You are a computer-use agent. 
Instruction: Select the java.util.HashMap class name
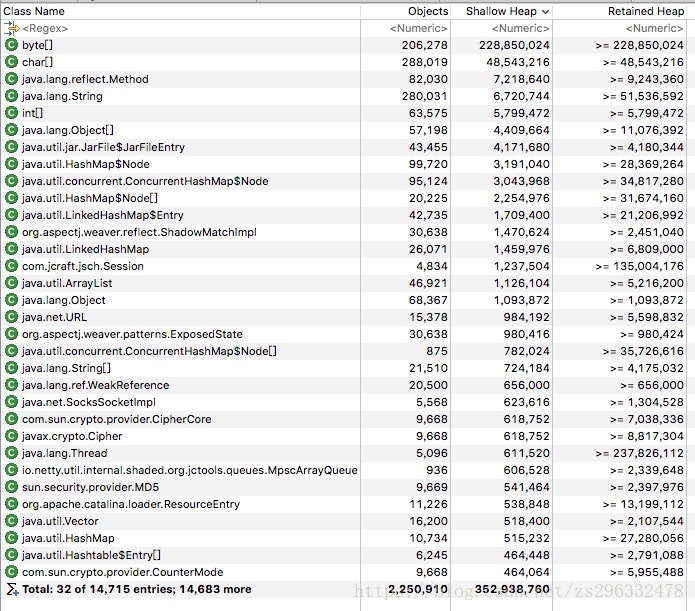68,538
